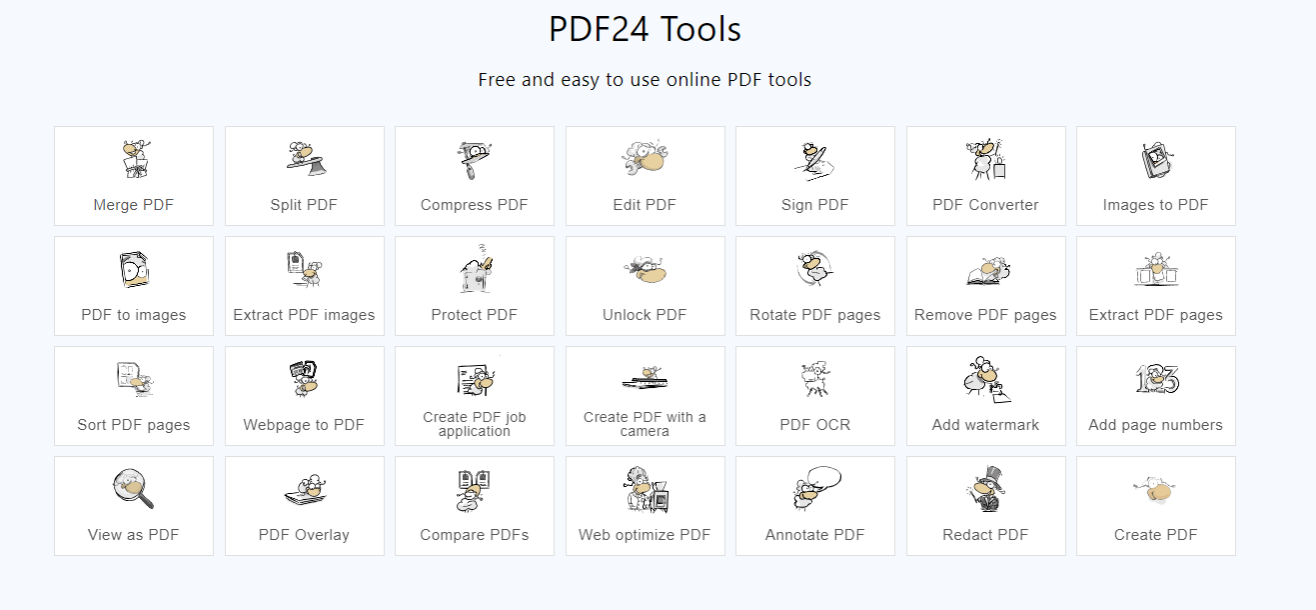Open the Webpage to PDF icon
1316x610 pixels.
click(304, 380)
